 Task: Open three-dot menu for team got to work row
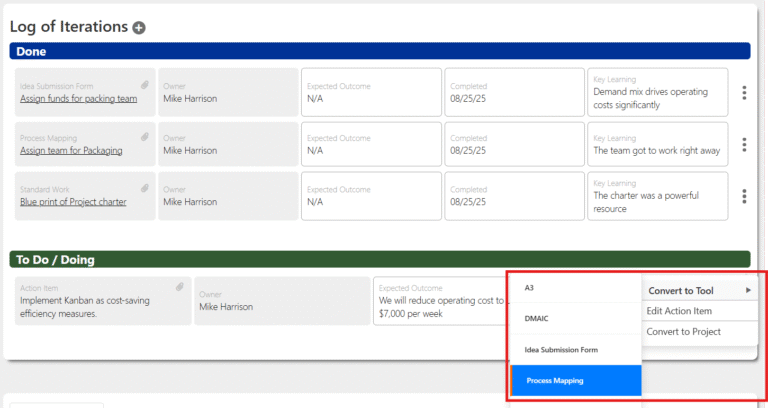pos(744,145)
